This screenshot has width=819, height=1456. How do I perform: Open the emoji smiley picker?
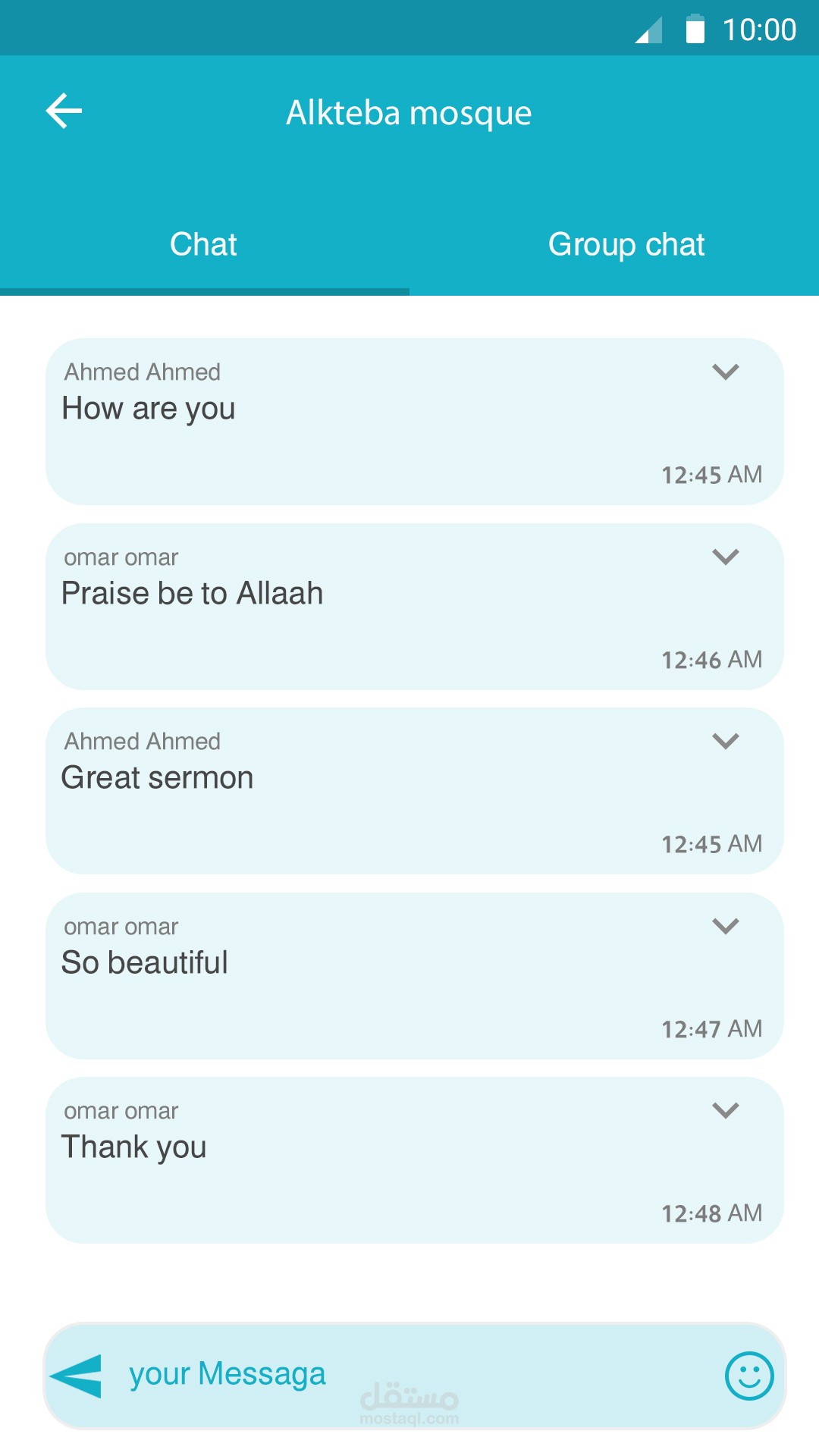749,1375
